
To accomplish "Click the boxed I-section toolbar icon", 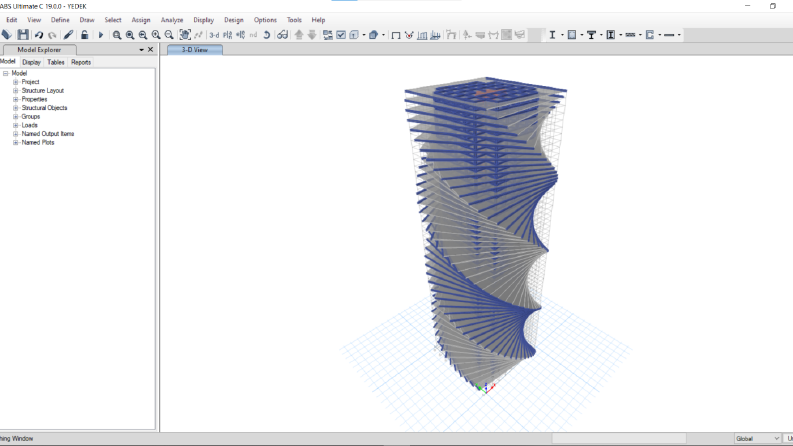I will (x=611, y=35).
